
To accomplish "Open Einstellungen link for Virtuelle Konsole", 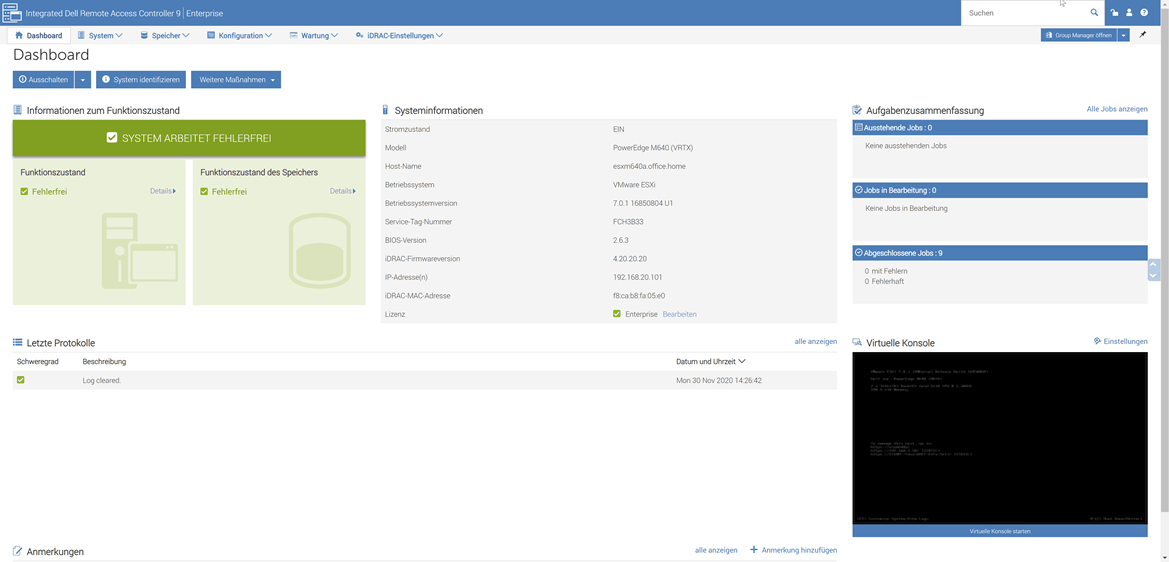I will click(x=1121, y=341).
